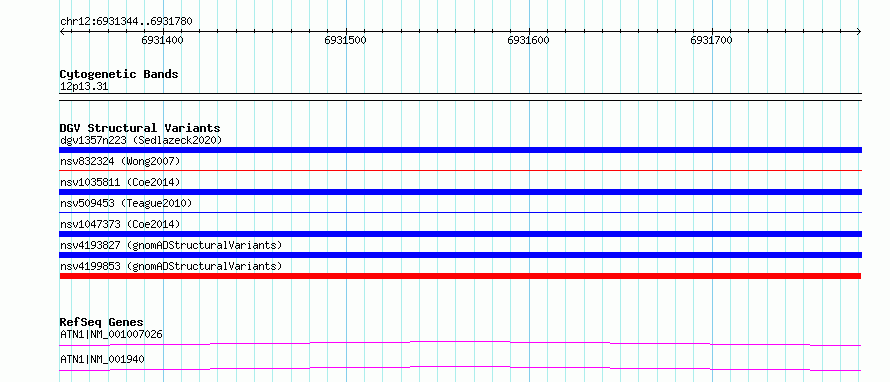The width and height of the screenshot is (890, 382).
Task: Select variant label nsv1035811 (Coe2014)
Action: (120, 182)
